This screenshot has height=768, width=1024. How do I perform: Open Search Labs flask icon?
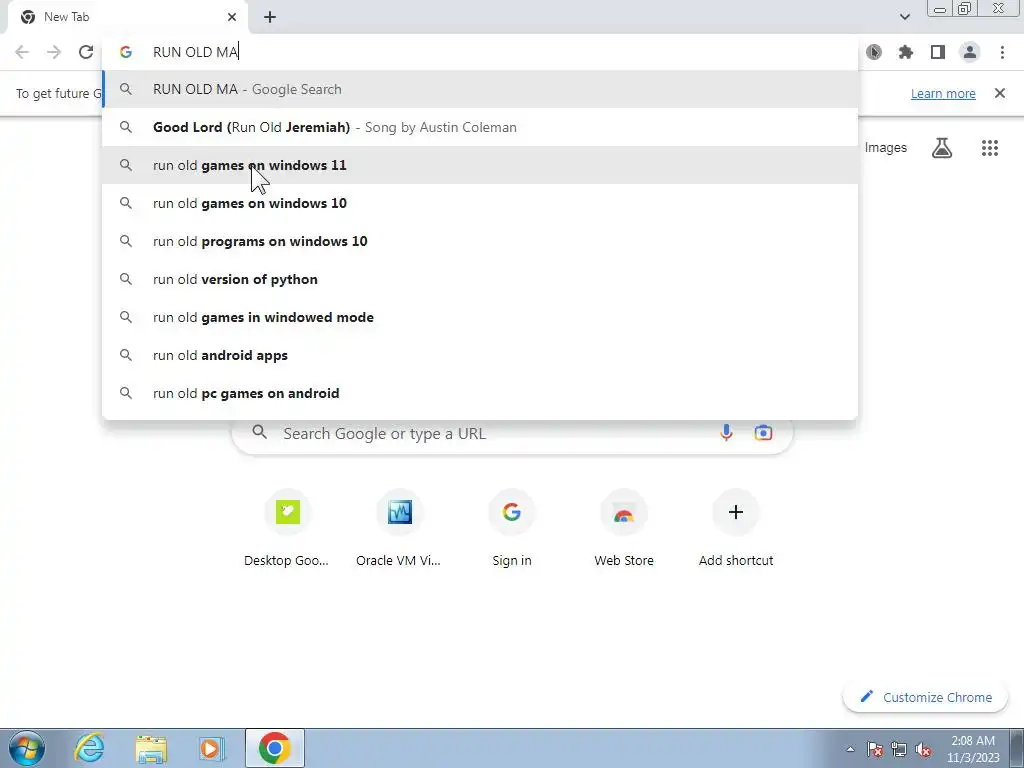pyautogui.click(x=942, y=148)
